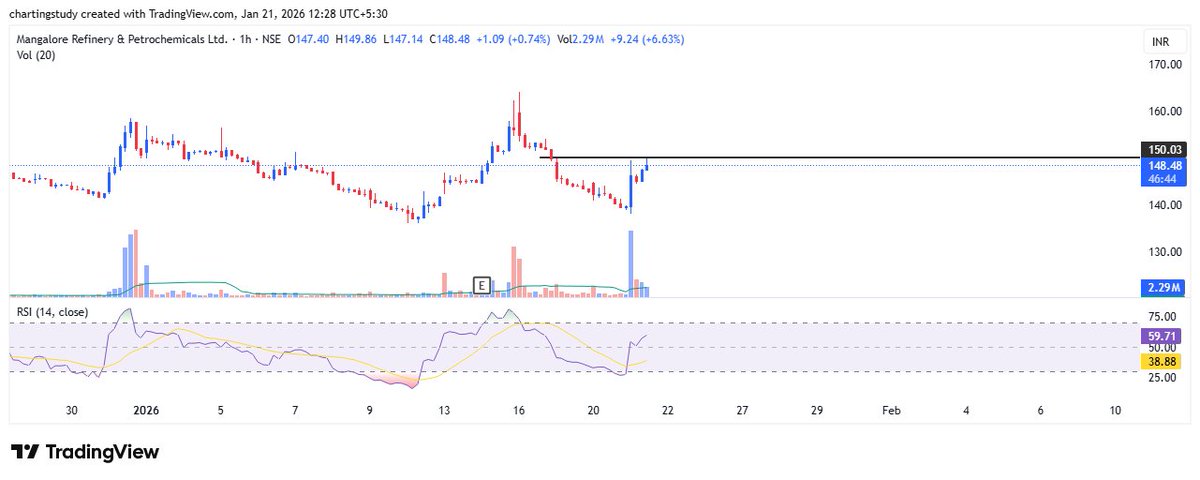
Task: Click the 22 date axis label
Action: (668, 410)
